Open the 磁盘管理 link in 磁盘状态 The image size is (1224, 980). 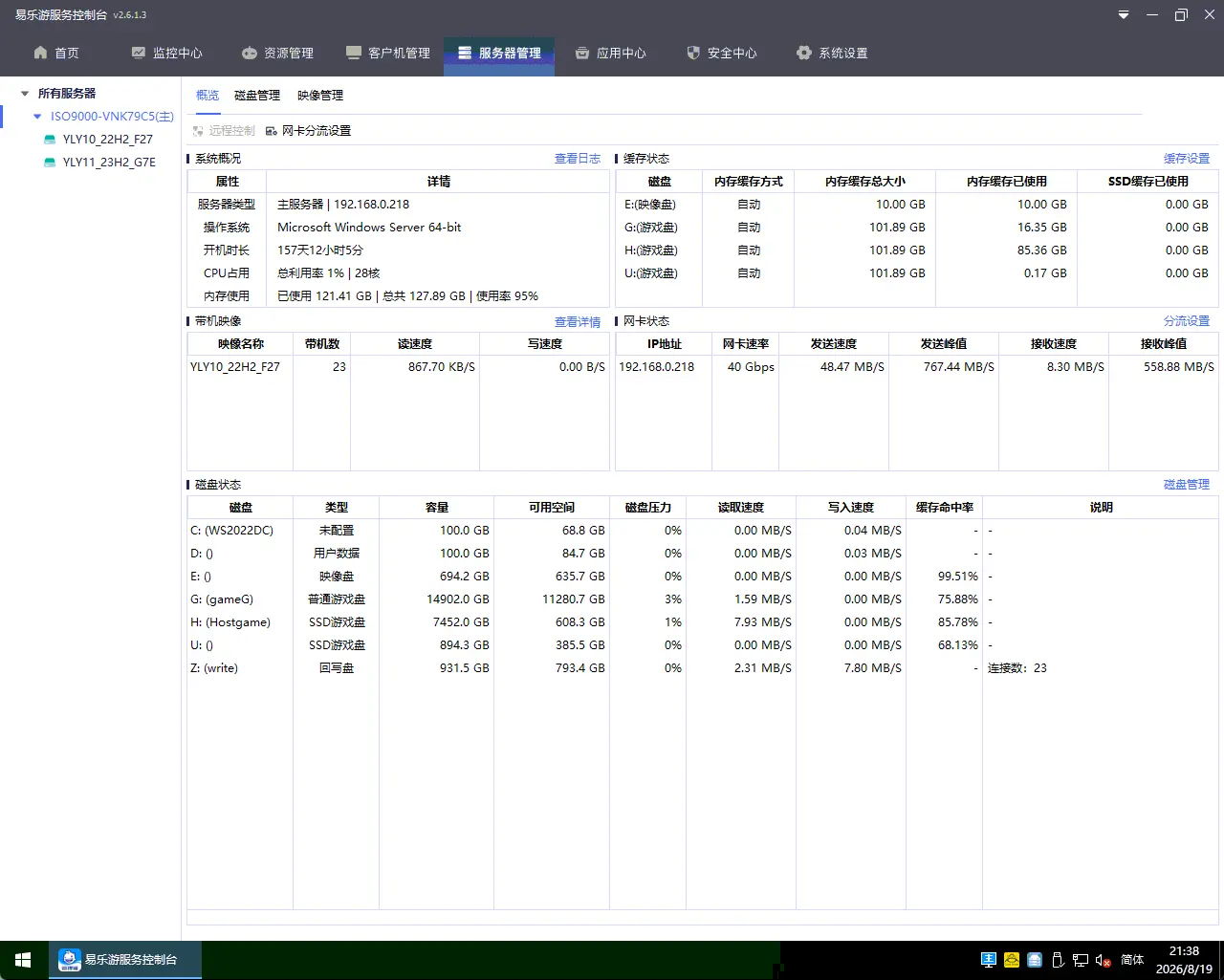1187,485
